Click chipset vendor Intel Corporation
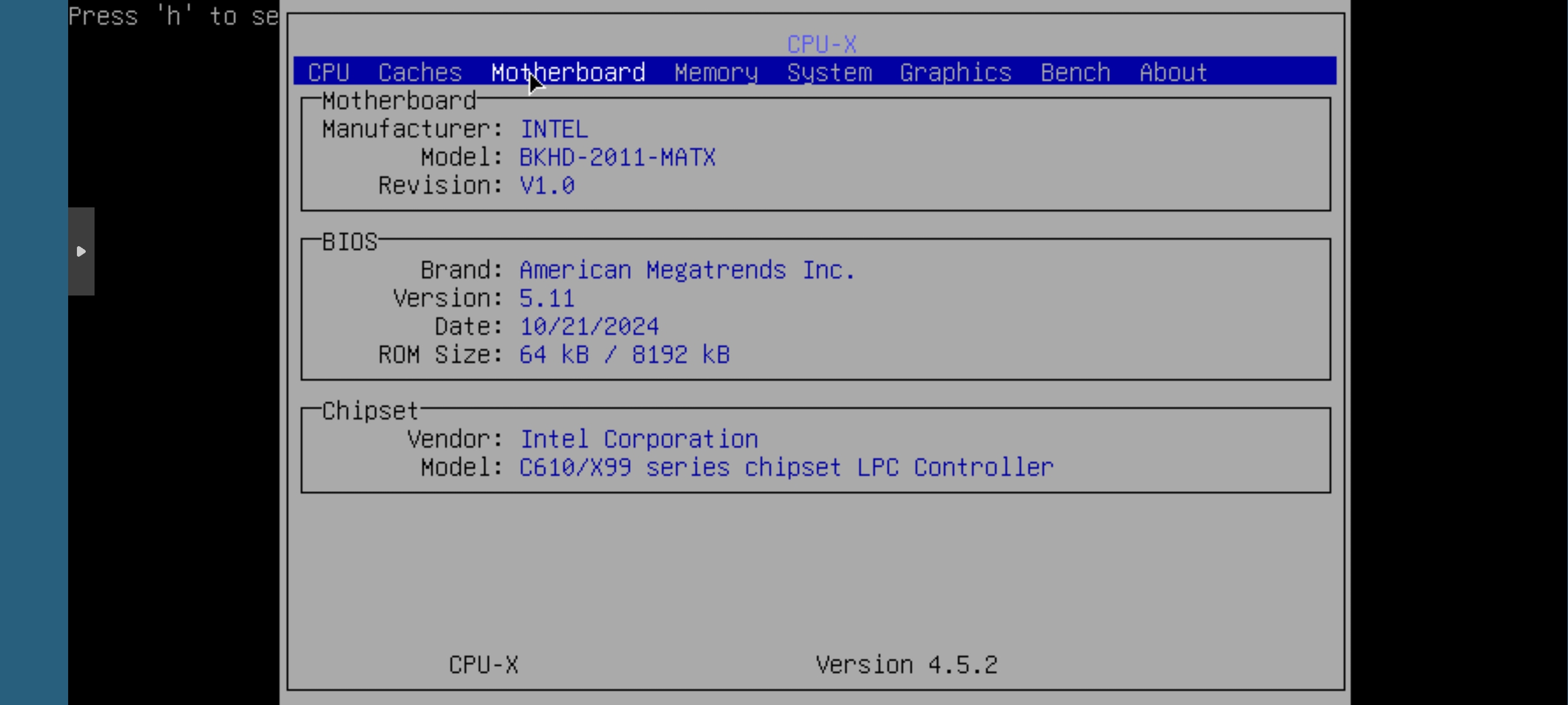The width and height of the screenshot is (1568, 705). tap(638, 439)
